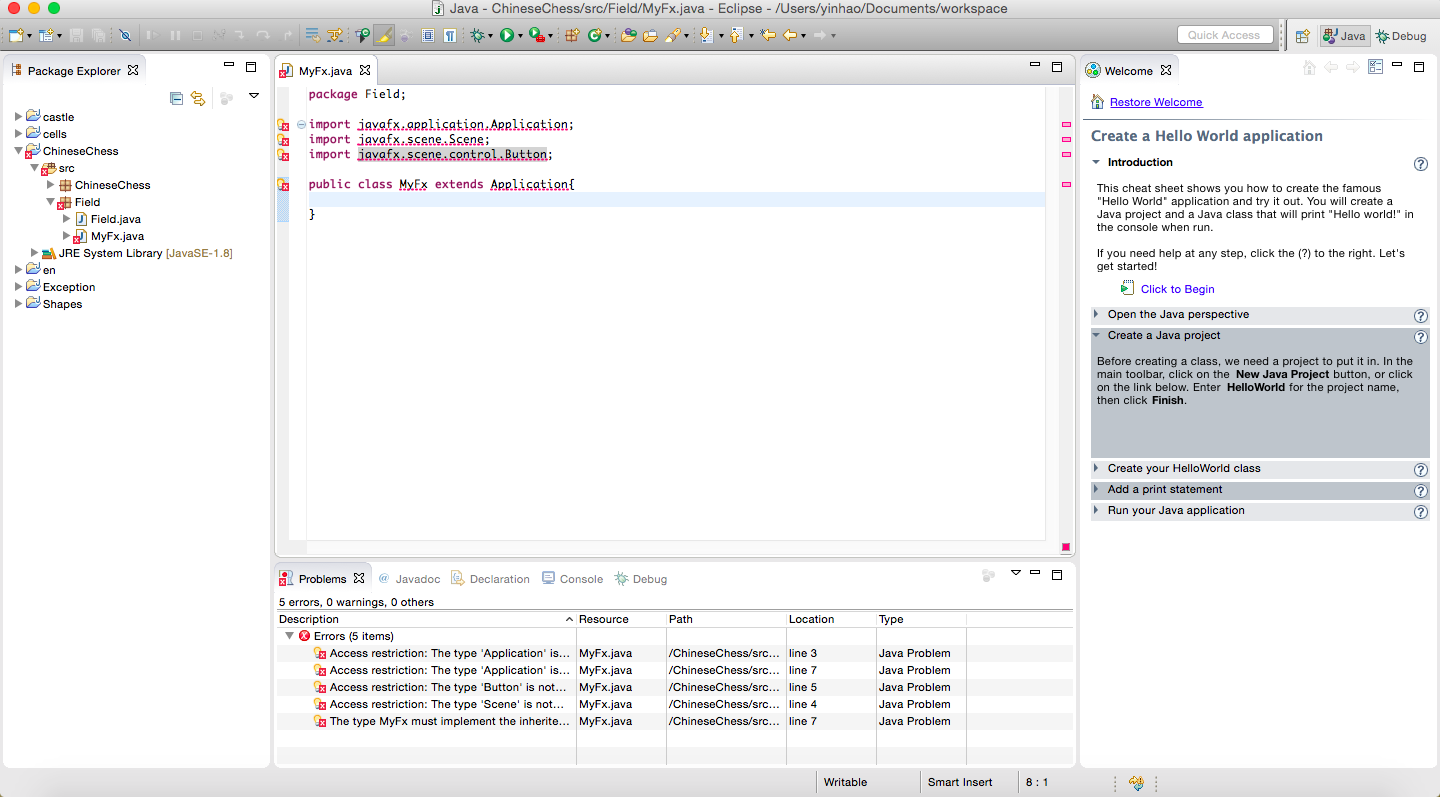
Task: Switch to the Declaration tab
Action: [490, 579]
